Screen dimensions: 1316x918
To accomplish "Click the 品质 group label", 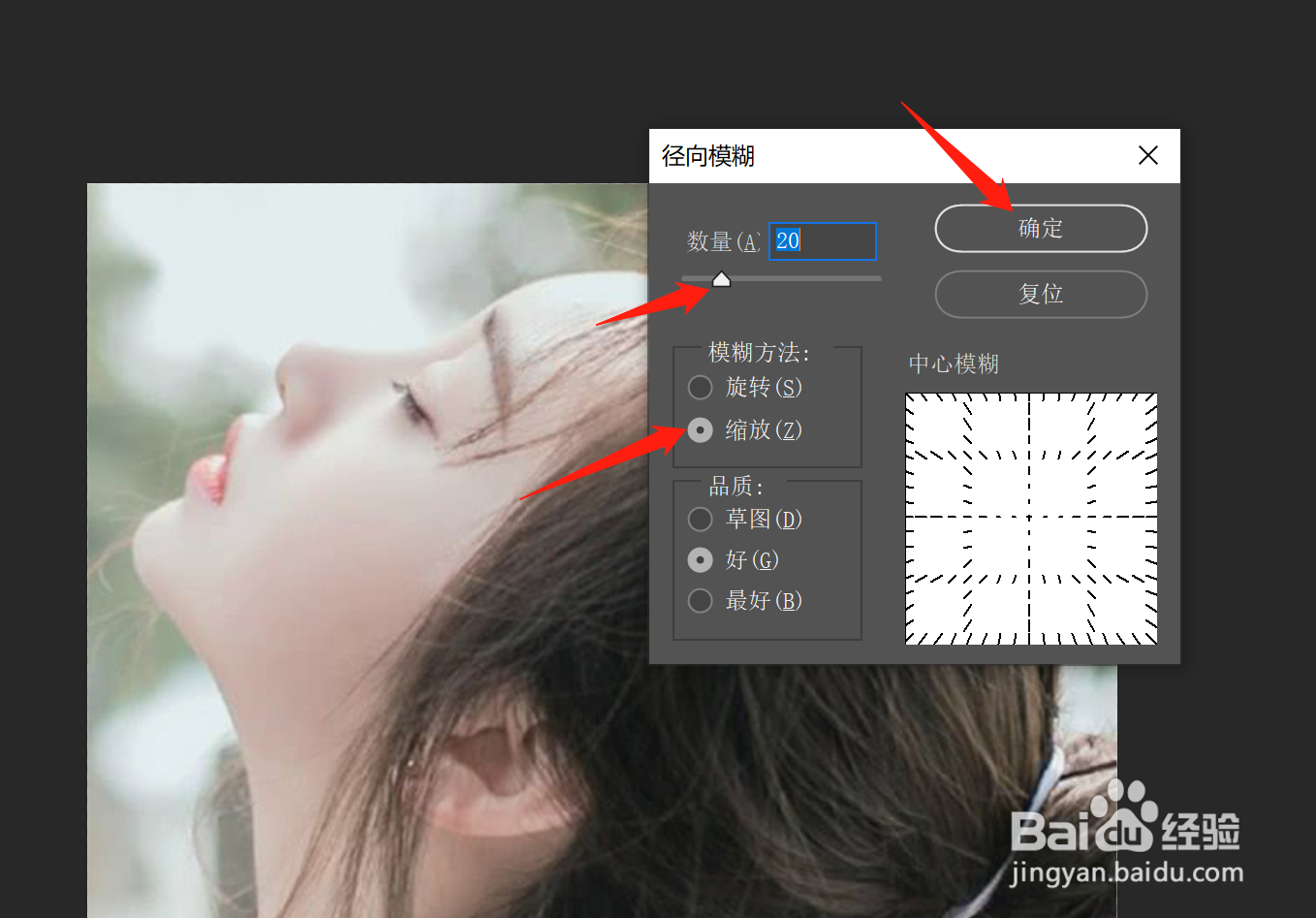I will 736,486.
